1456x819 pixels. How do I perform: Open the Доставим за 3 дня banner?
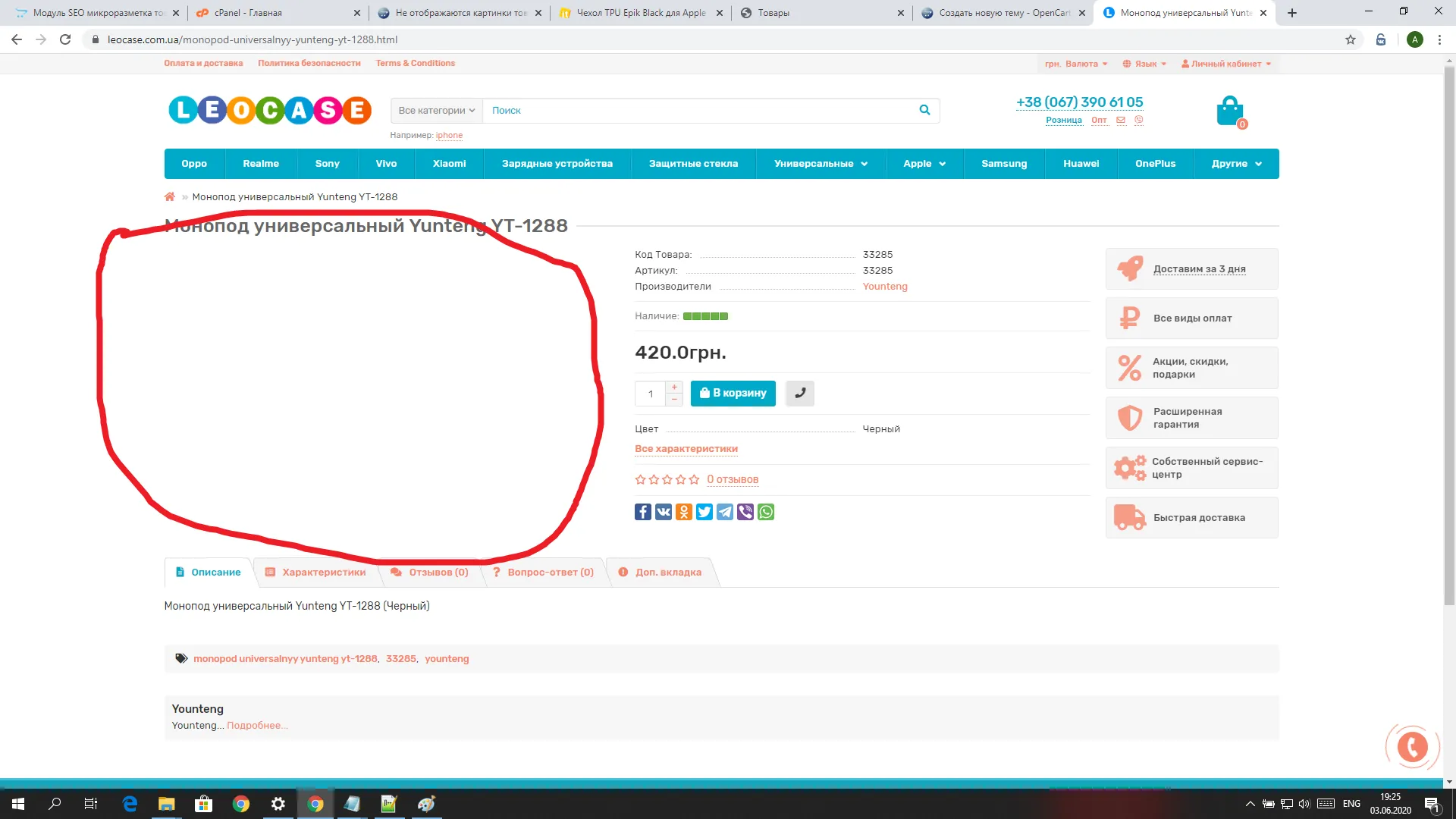[1191, 269]
